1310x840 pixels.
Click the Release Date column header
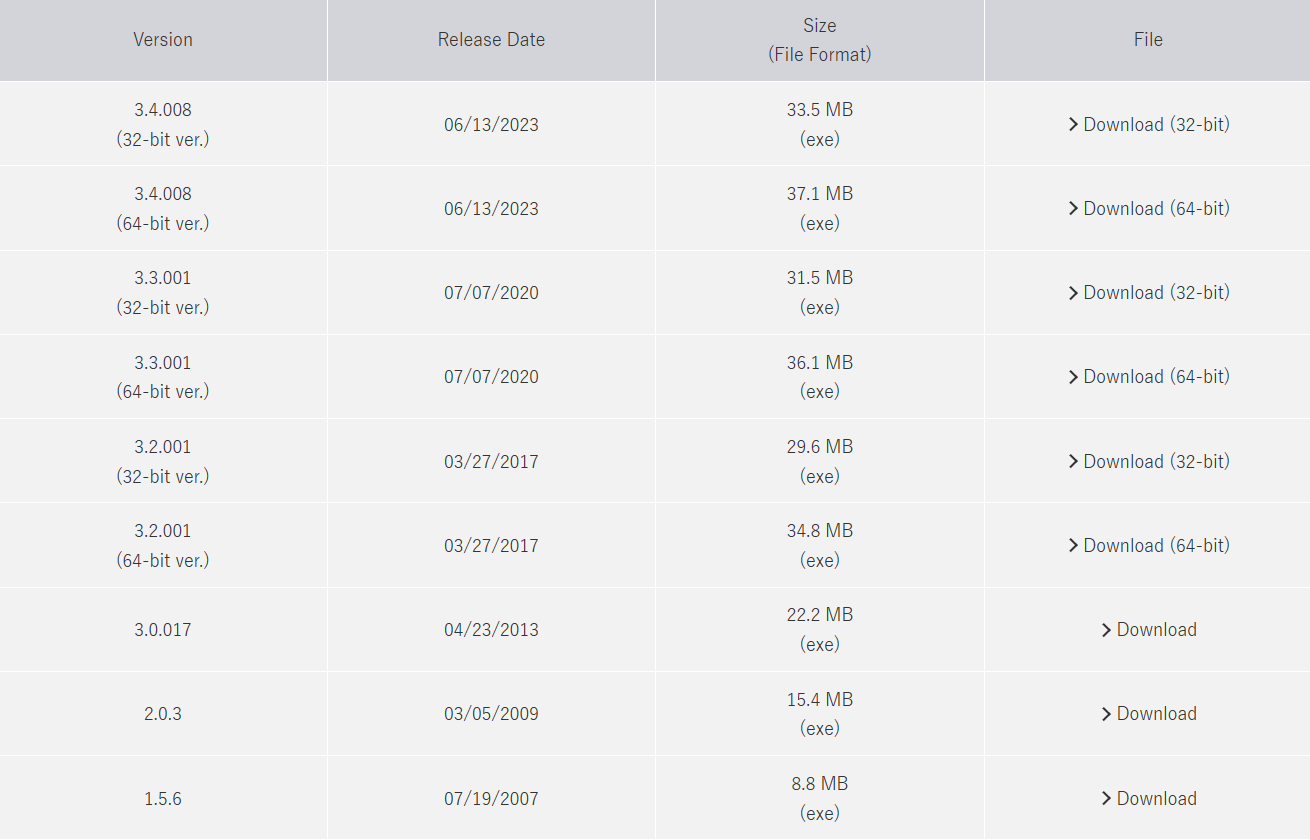pyautogui.click(x=491, y=40)
